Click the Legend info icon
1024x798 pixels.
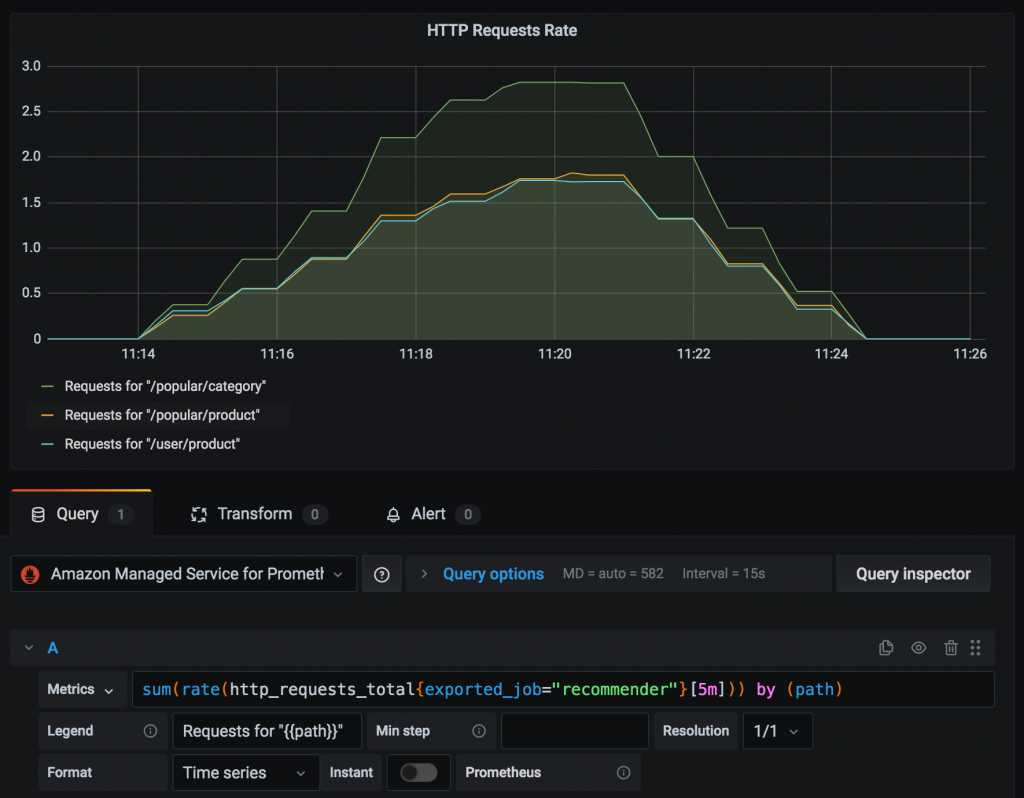(x=150, y=731)
